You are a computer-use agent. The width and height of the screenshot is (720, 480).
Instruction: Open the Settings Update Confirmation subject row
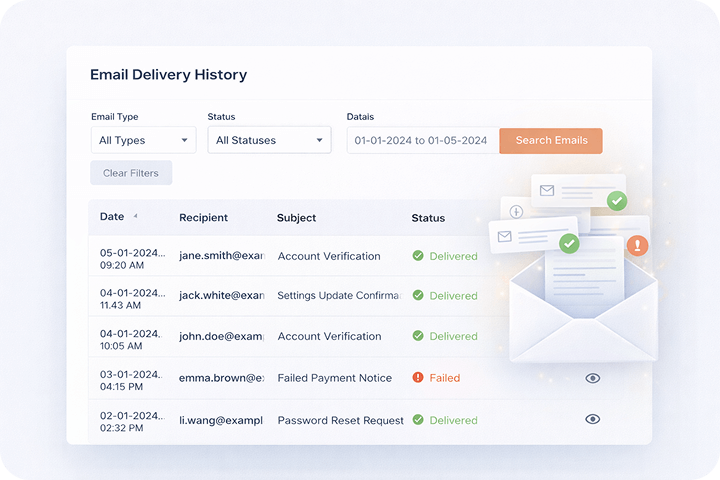pos(338,296)
